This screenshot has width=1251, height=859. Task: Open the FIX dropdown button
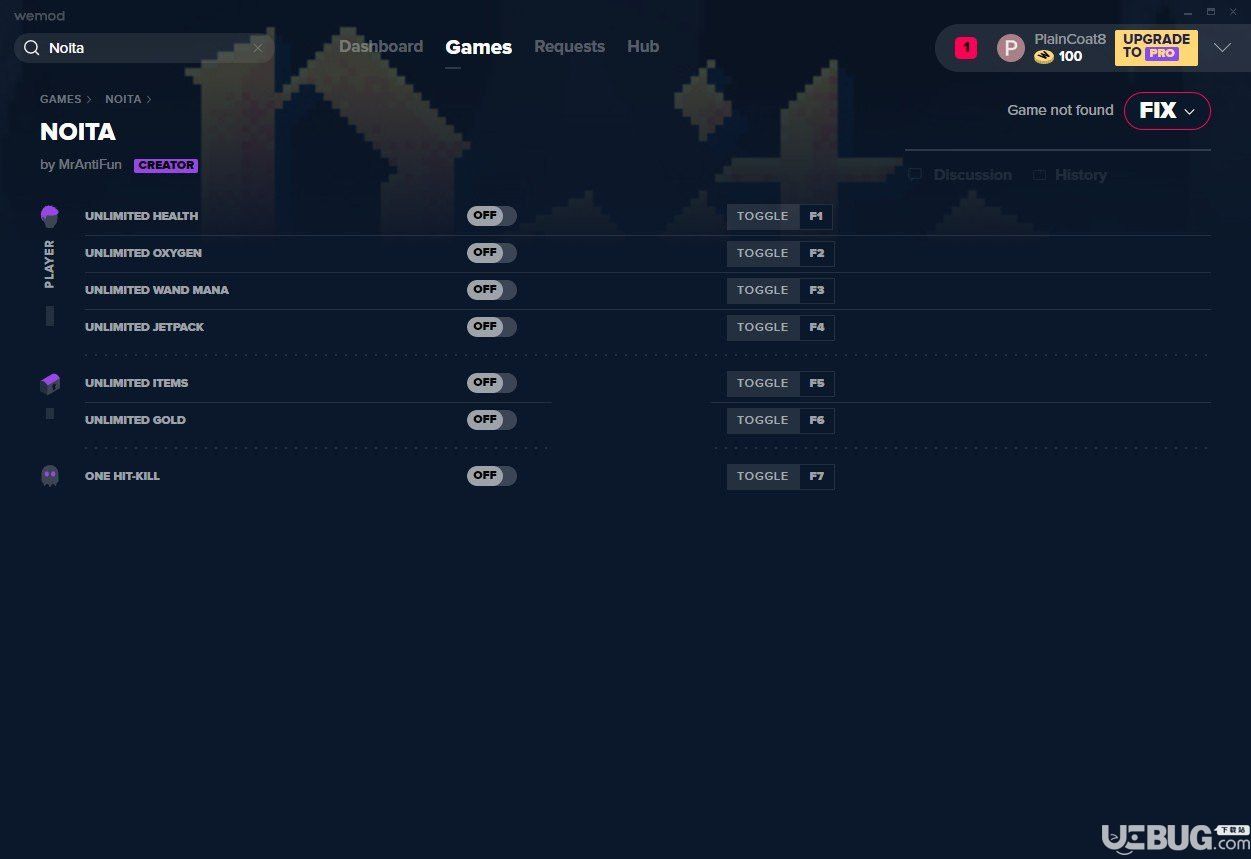(x=1167, y=111)
